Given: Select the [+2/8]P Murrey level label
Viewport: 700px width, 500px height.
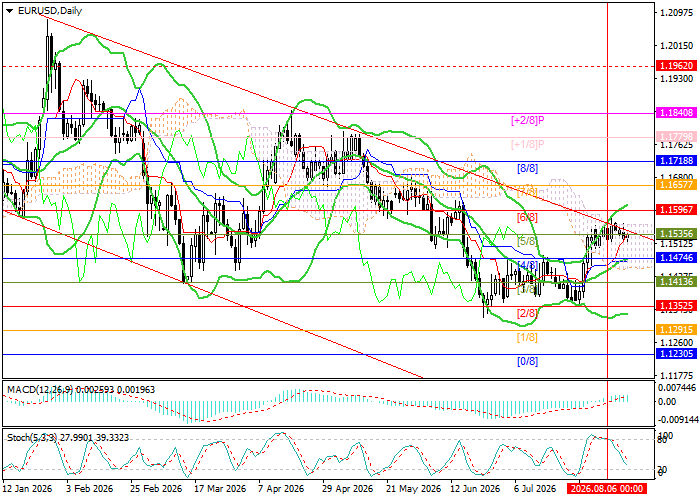Looking at the screenshot, I should pyautogui.click(x=528, y=120).
